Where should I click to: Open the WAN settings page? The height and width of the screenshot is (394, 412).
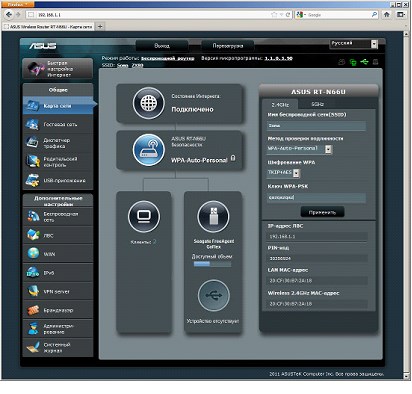coord(58,254)
